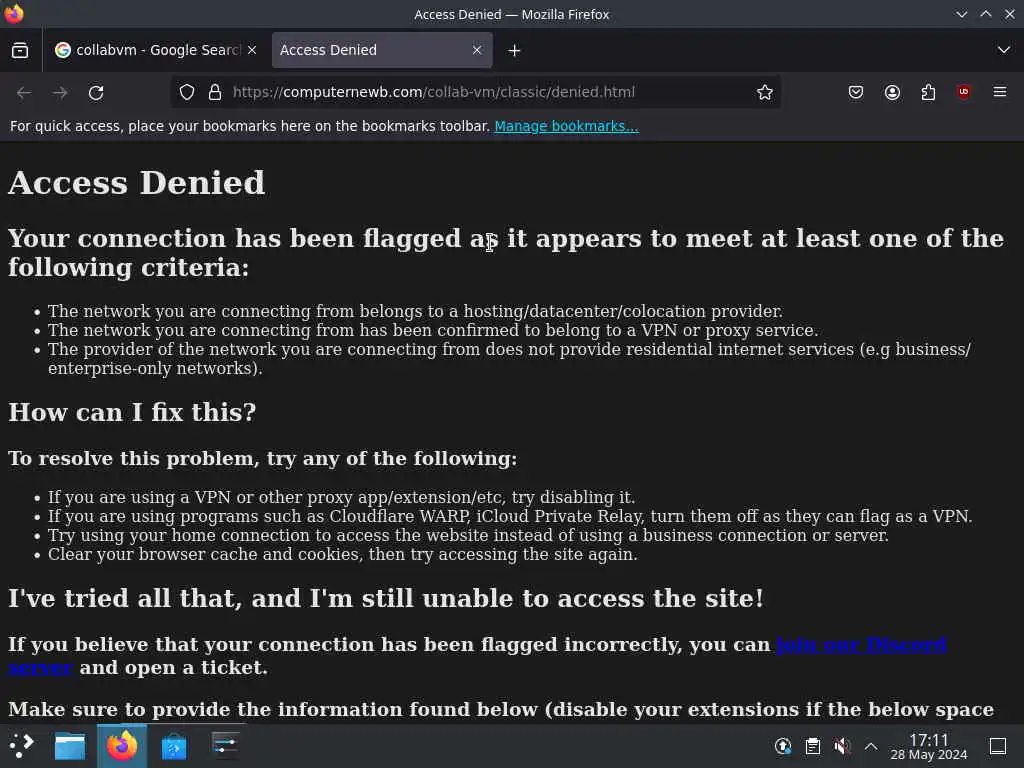
Task: Close the Access Denied tab
Action: pos(477,50)
